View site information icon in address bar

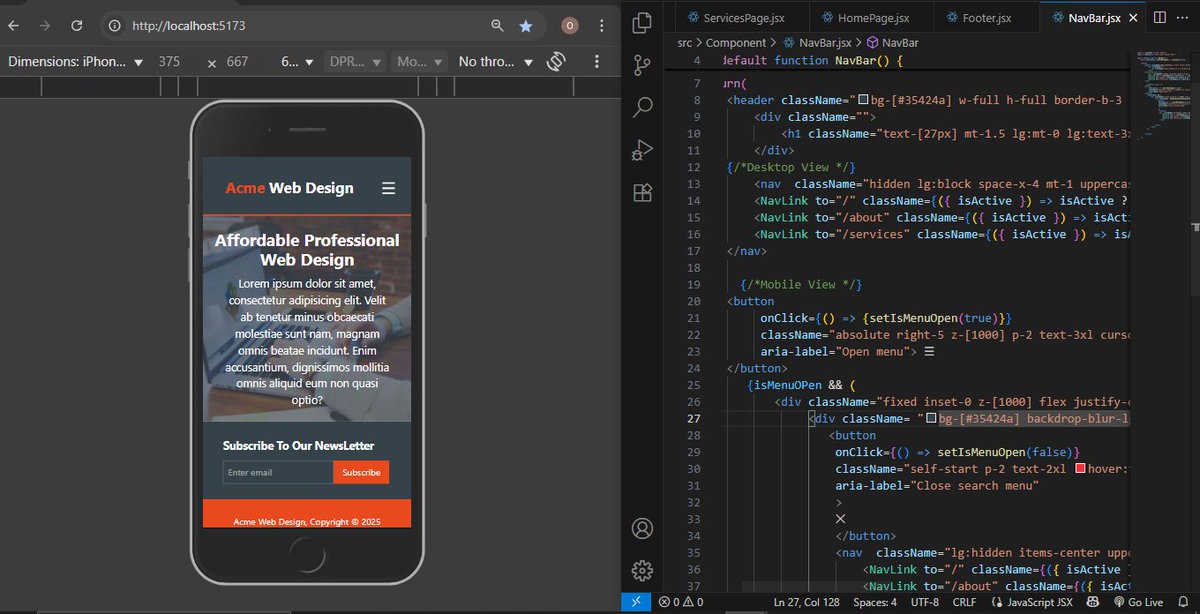click(x=114, y=26)
